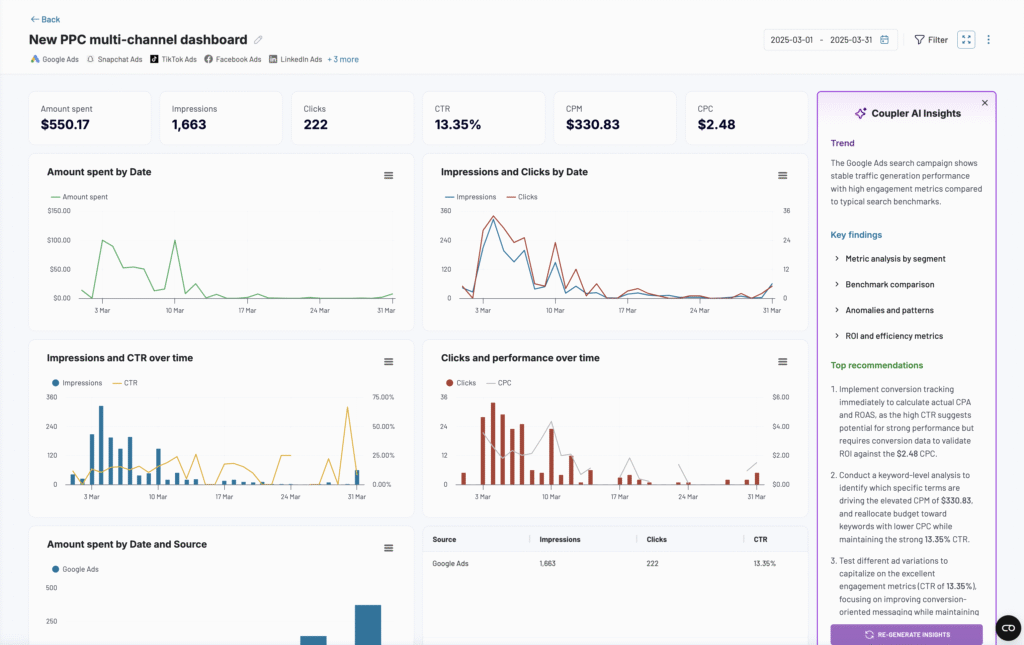Sort table by CTR column header
Viewport: 1024px width, 645px height.
(760, 540)
